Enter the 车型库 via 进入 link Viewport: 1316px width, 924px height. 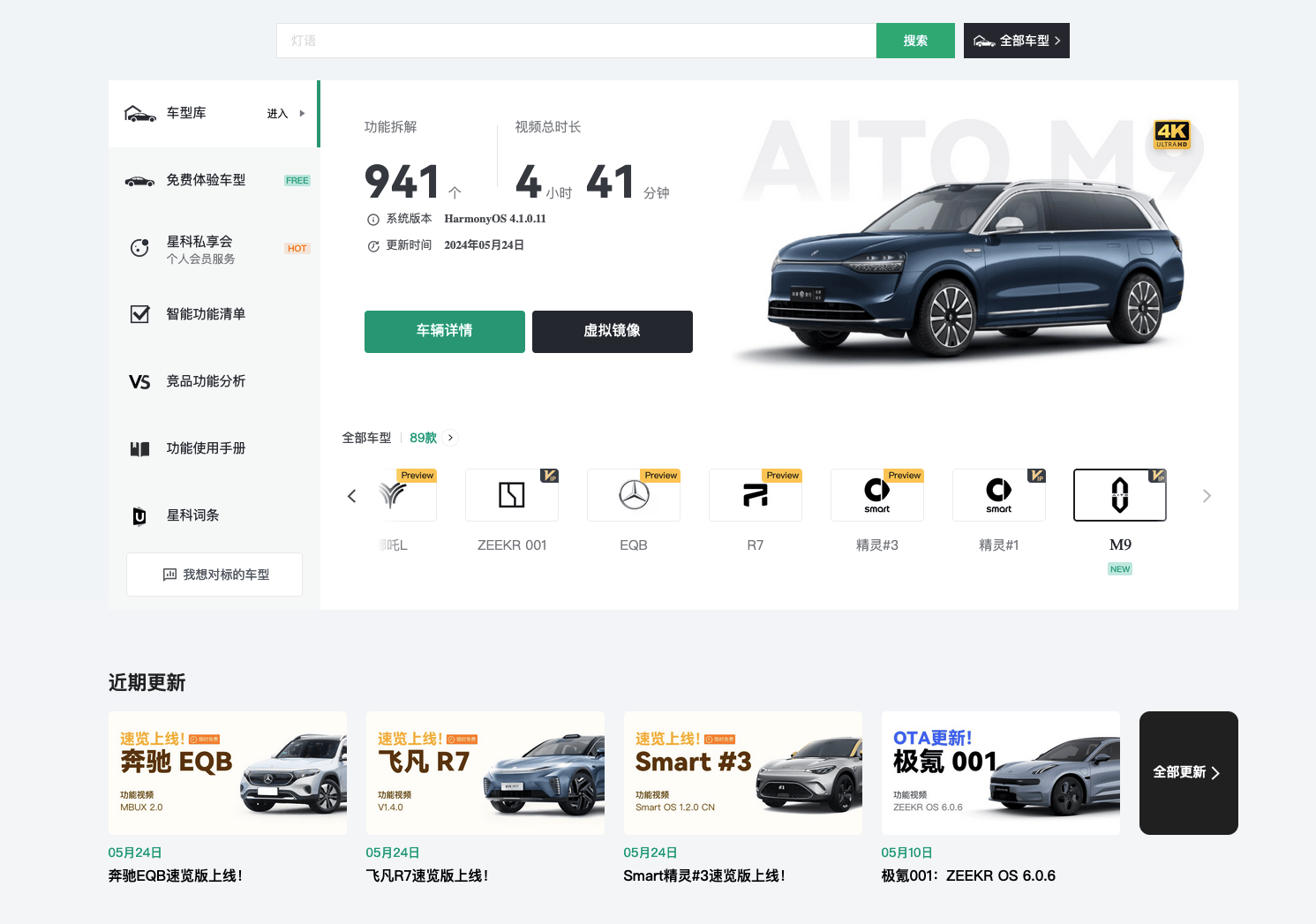pos(277,113)
